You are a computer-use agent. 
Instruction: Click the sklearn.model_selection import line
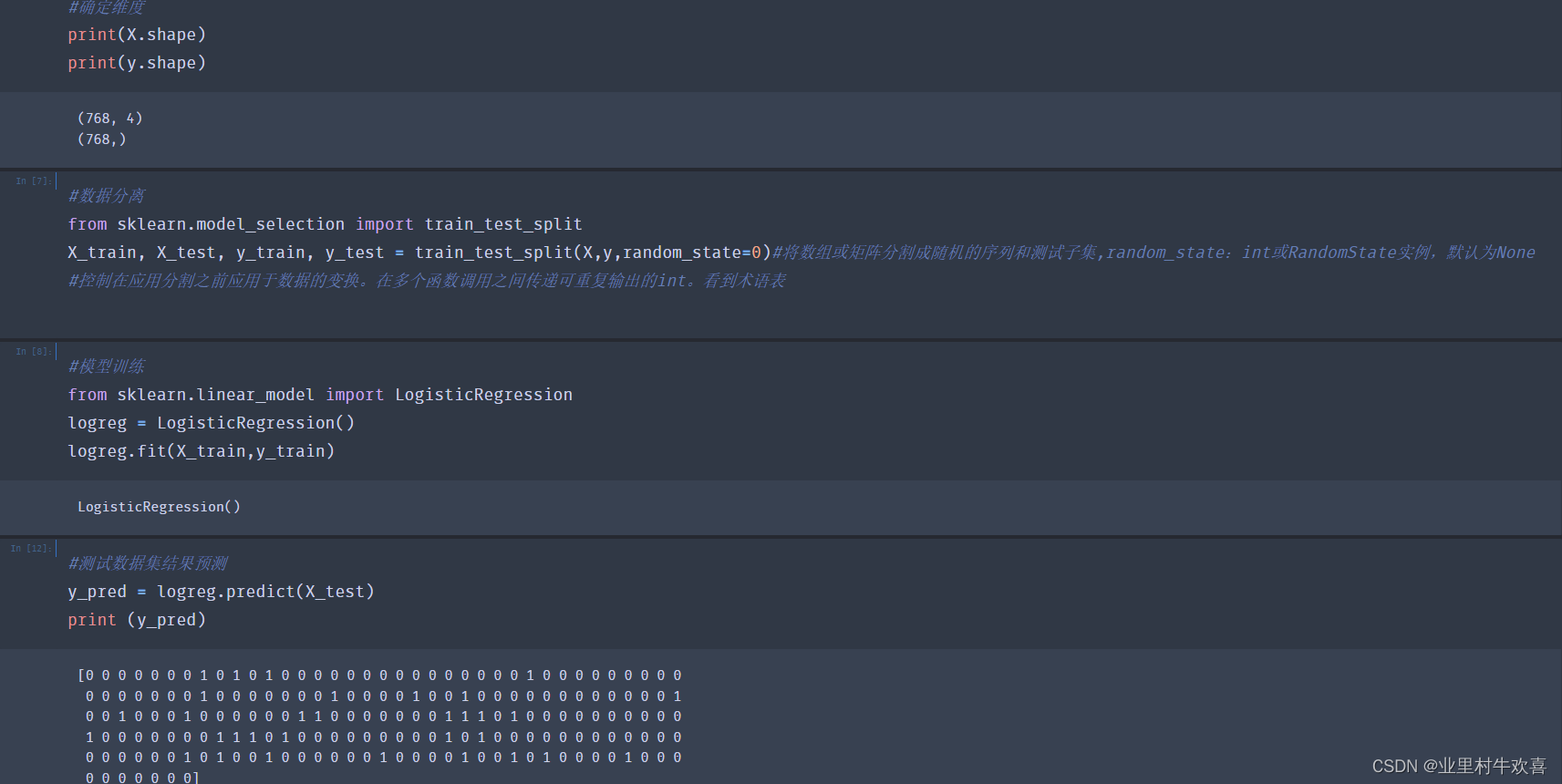(325, 224)
